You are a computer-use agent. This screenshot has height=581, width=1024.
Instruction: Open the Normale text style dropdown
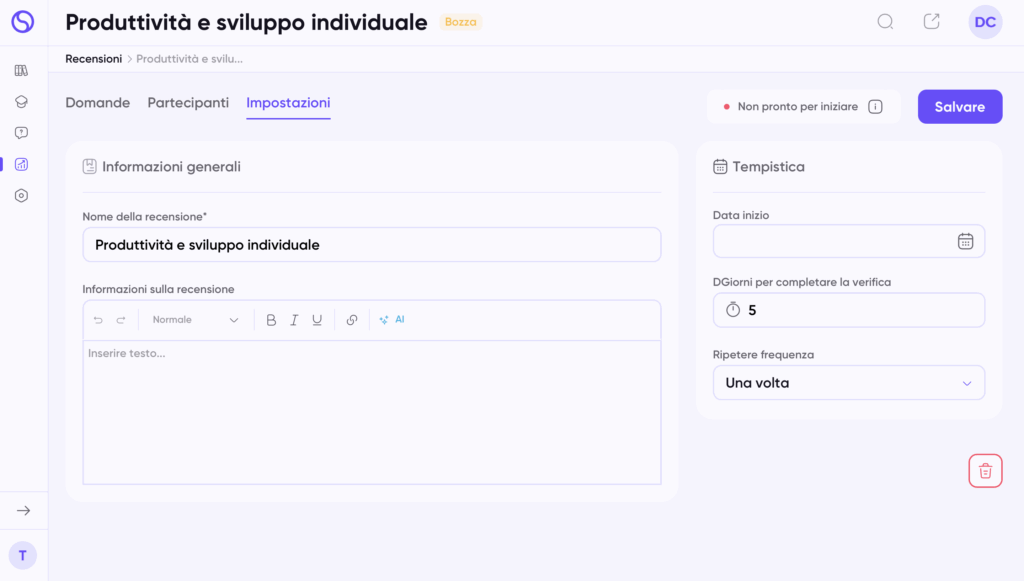coord(195,320)
